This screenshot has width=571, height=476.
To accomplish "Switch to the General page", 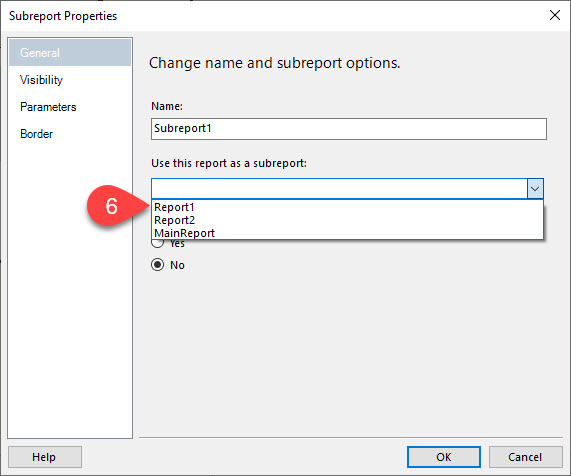I will (70, 53).
